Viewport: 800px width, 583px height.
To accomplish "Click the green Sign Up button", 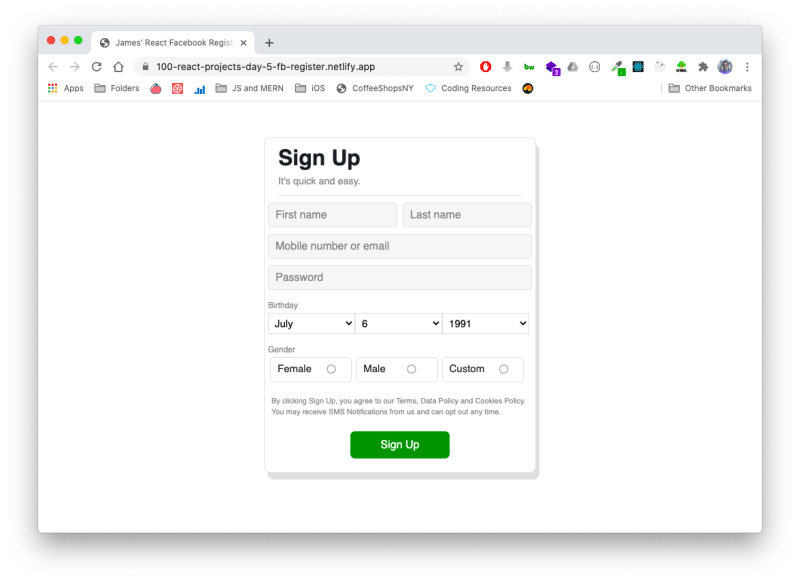I will 399,445.
